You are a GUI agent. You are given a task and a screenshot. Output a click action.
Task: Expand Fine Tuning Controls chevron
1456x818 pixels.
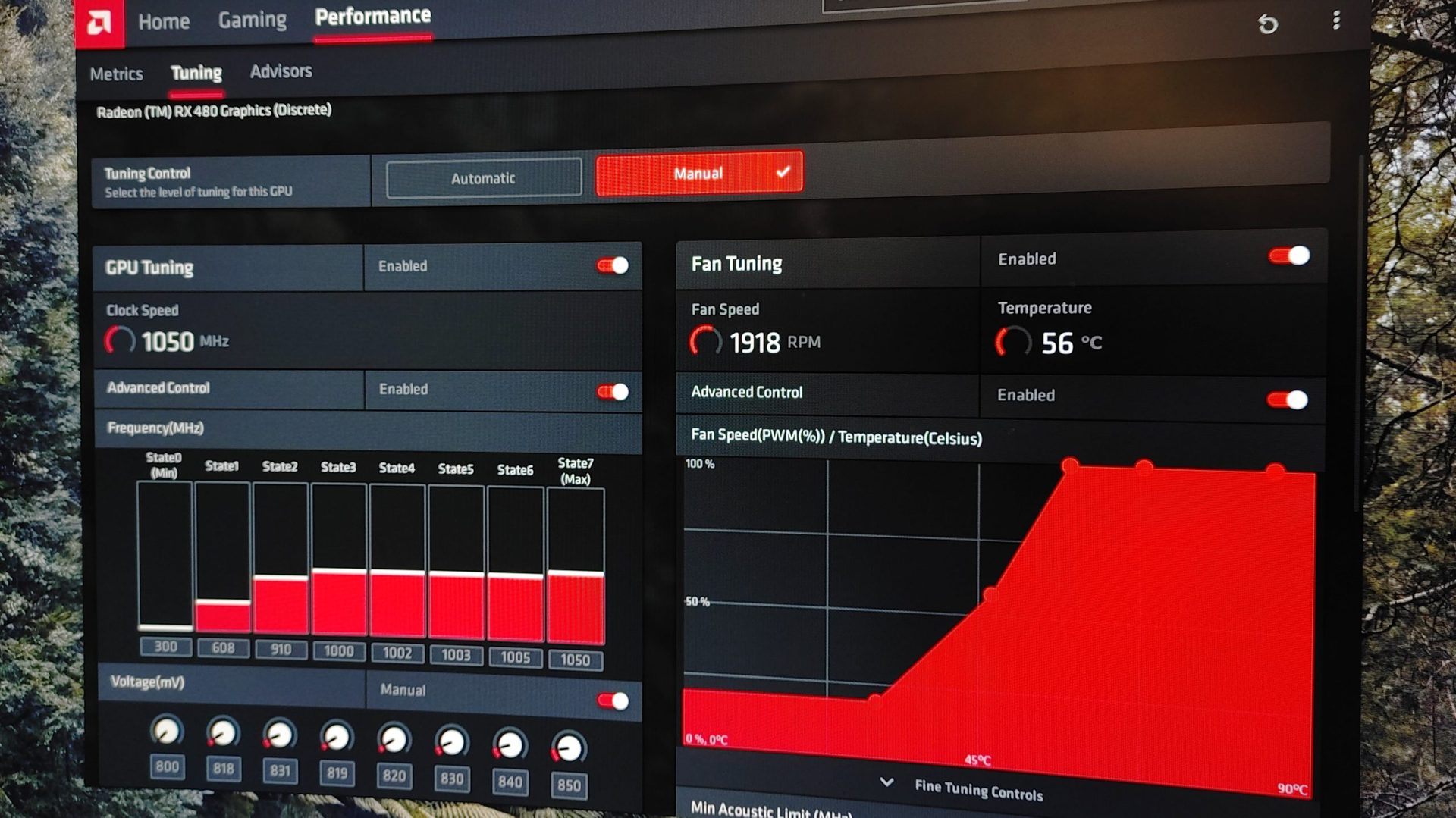pyautogui.click(x=886, y=782)
